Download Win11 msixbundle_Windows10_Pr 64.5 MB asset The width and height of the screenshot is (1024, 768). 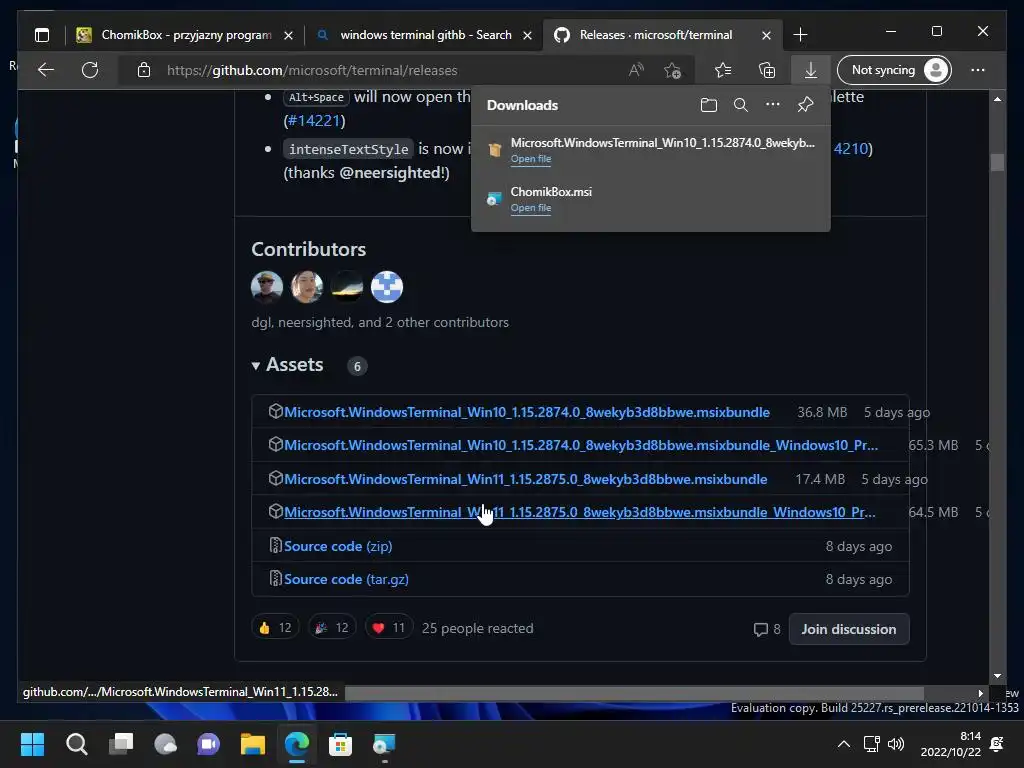pyautogui.click(x=579, y=512)
